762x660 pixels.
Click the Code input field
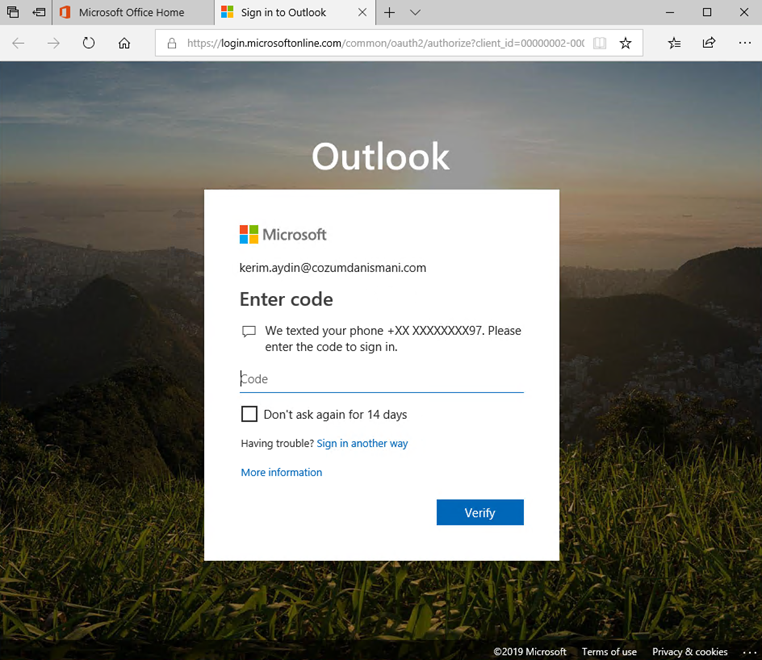click(381, 379)
